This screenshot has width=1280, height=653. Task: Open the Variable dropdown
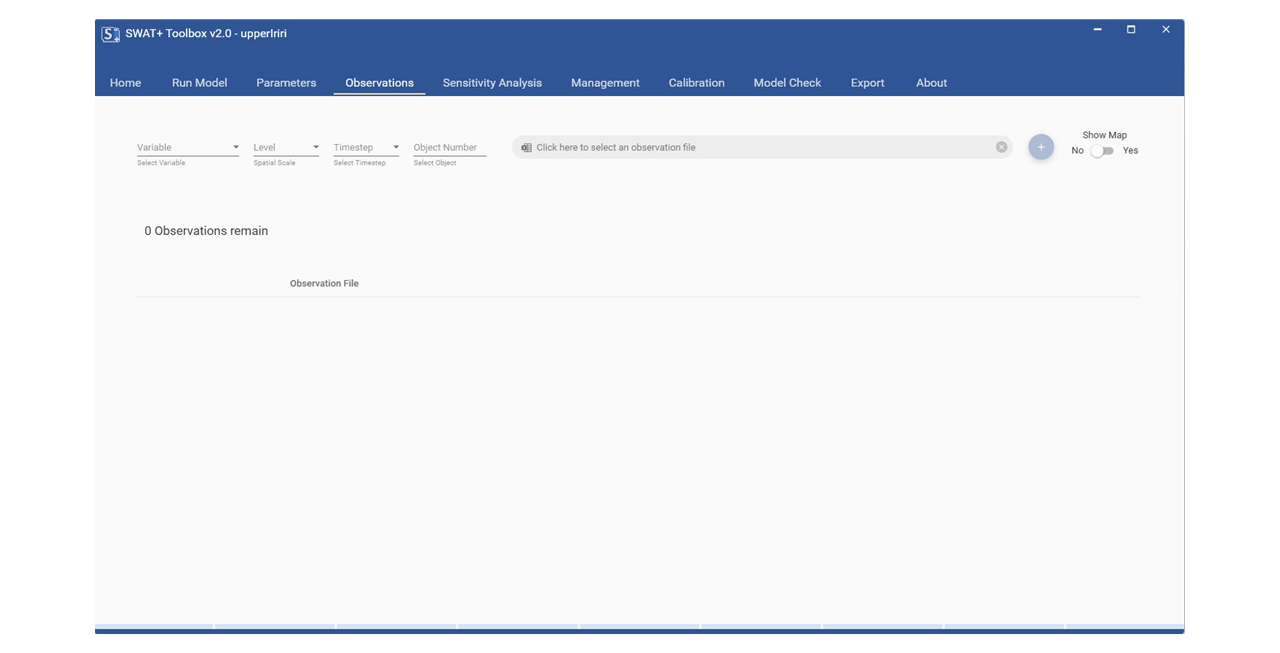[188, 148]
